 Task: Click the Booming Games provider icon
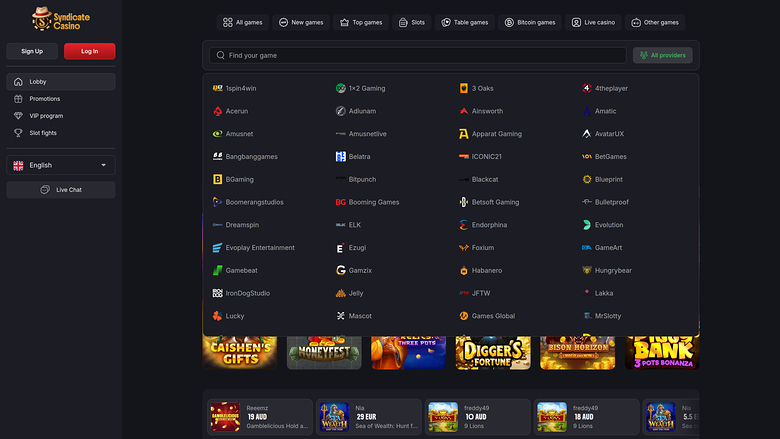pyautogui.click(x=340, y=202)
